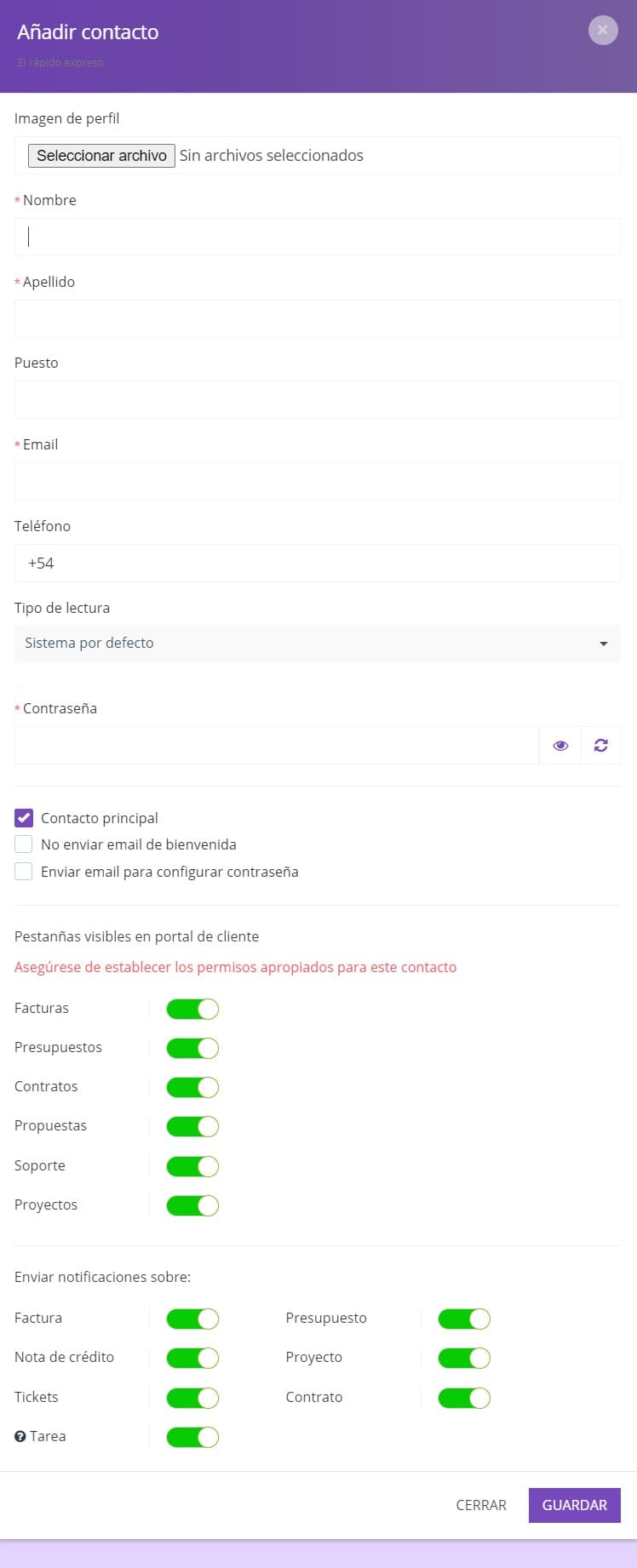Switch off the Contratos toggle
The image size is (637, 1568).
(192, 1087)
